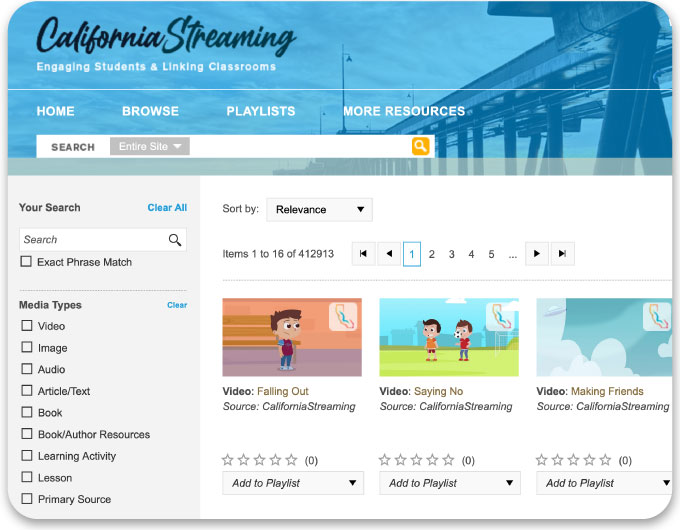This screenshot has width=680, height=530.
Task: Open the BROWSE menu
Action: [x=150, y=111]
